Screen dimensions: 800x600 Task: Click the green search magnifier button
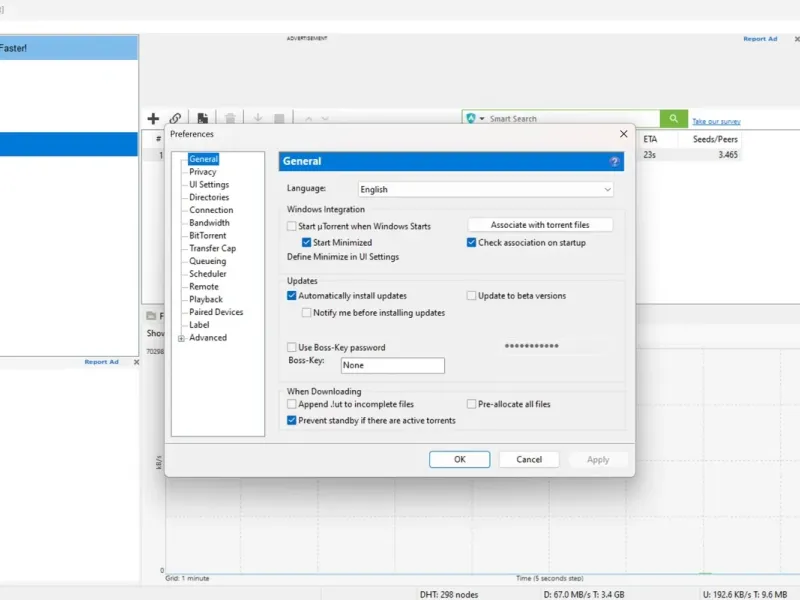point(673,118)
